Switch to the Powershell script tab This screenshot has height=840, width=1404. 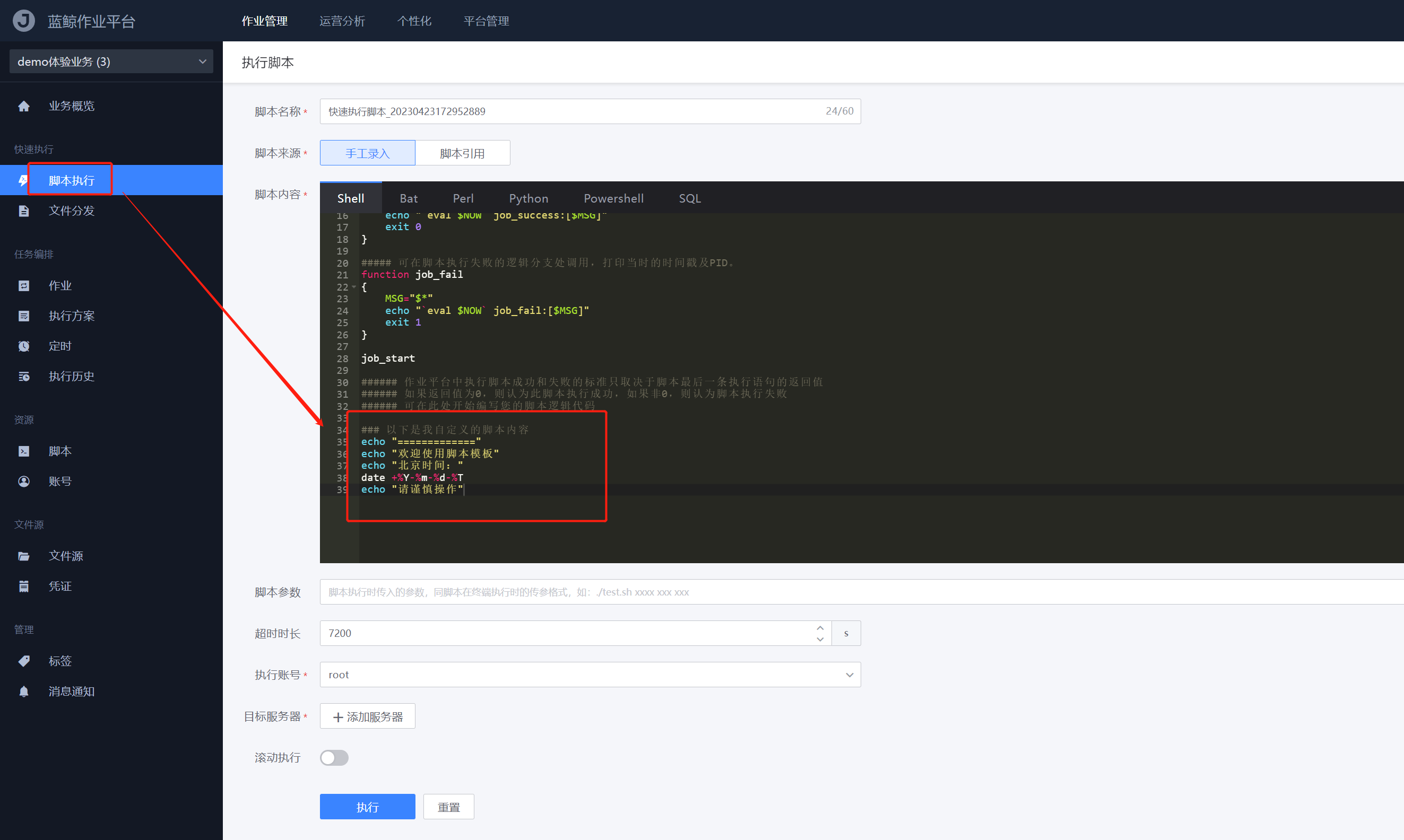613,199
